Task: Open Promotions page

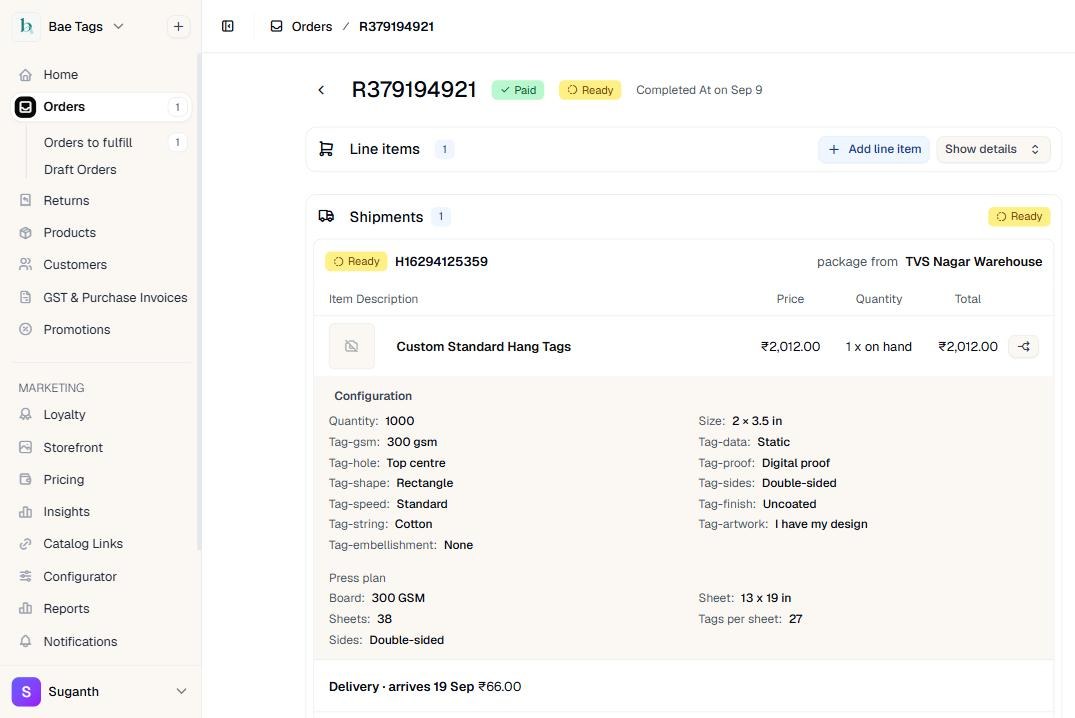Action: (77, 329)
